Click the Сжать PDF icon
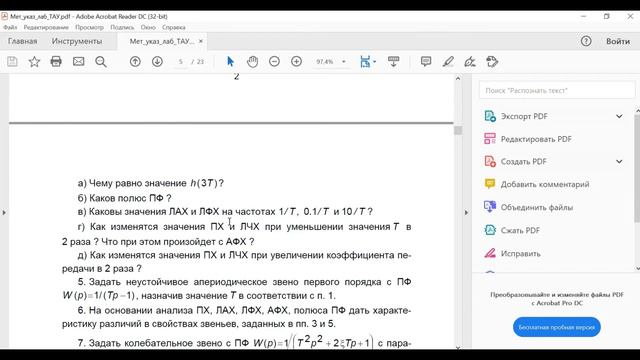This screenshot has width=640, height=360. click(x=490, y=230)
